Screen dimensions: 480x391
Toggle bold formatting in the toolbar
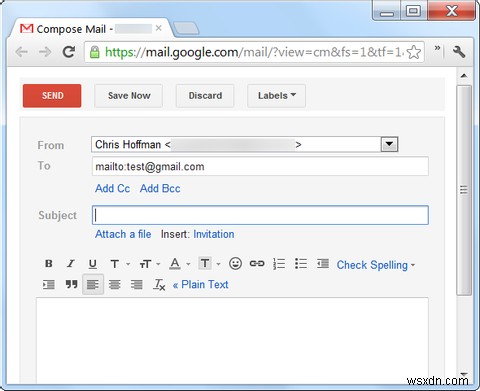point(49,264)
